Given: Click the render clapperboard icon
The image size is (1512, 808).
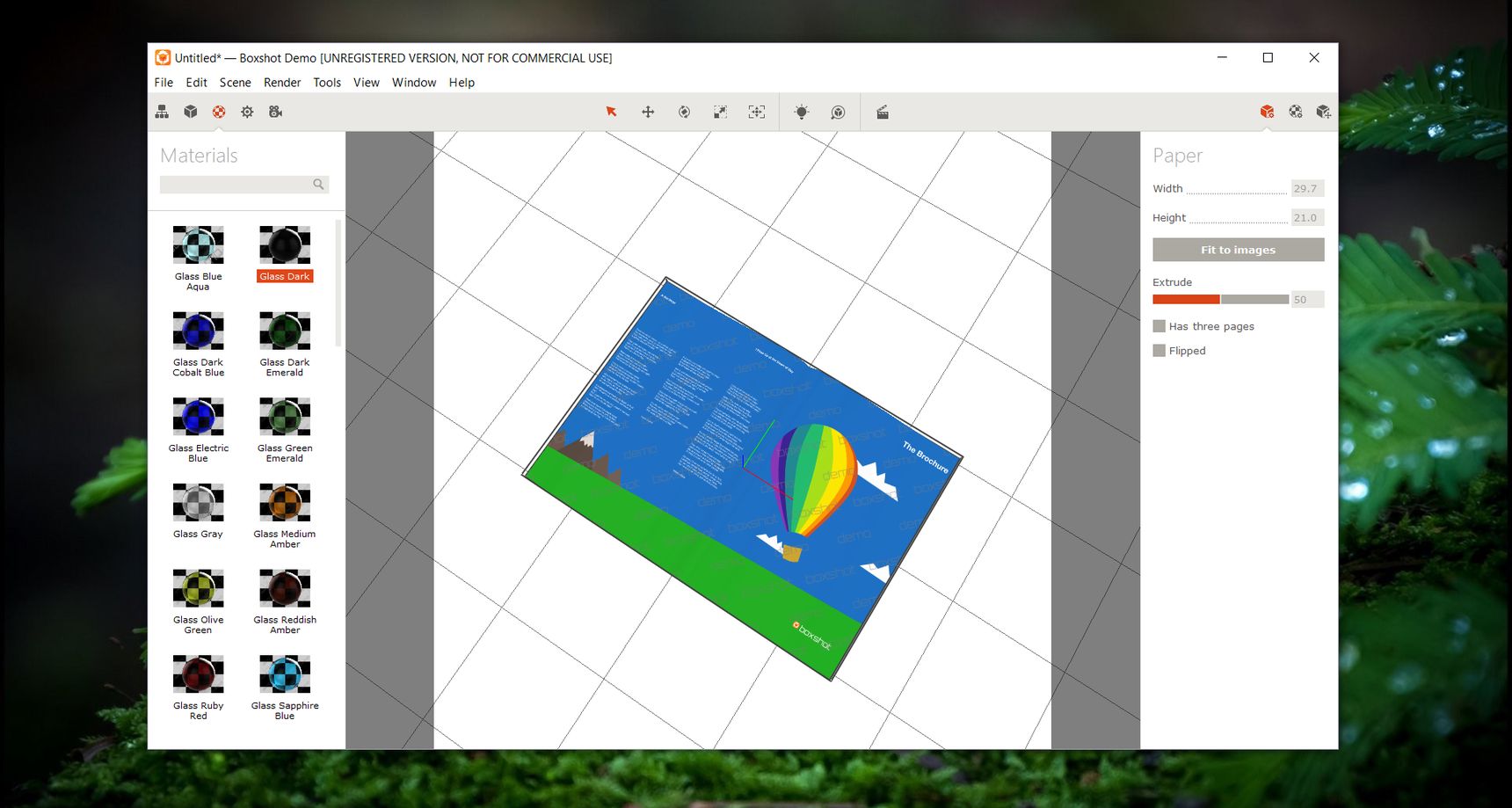Looking at the screenshot, I should click(x=883, y=112).
